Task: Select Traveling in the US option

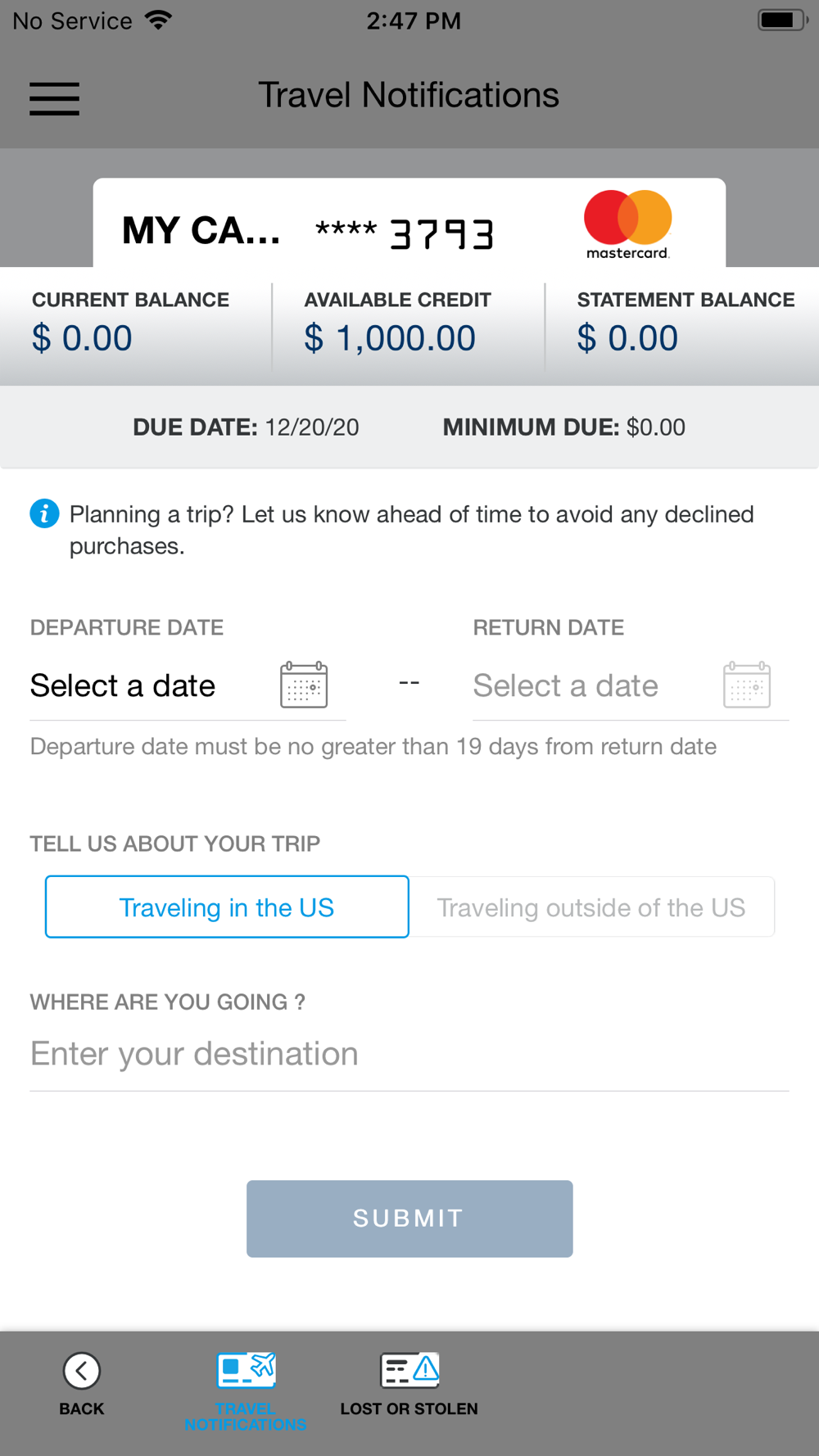Action: (x=227, y=907)
